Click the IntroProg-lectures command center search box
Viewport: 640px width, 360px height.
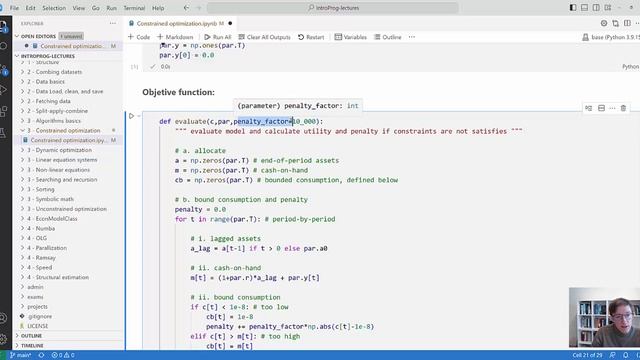(333, 8)
